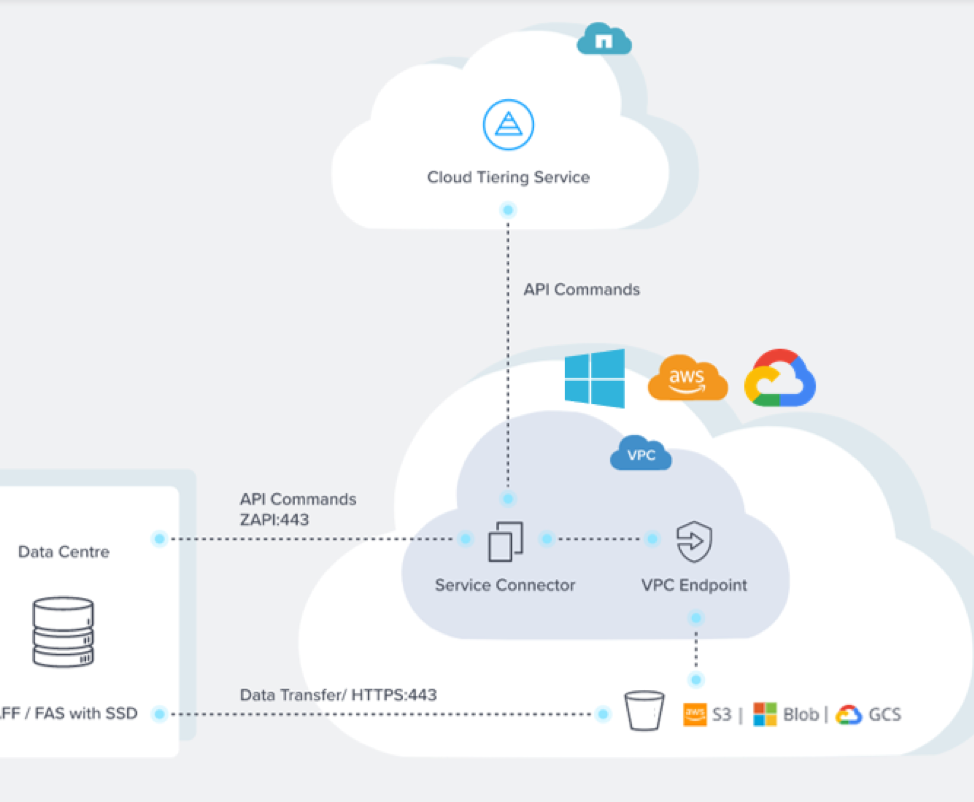Viewport: 974px width, 802px height.
Task: Select the small GCS cloud icon
Action: 849,714
